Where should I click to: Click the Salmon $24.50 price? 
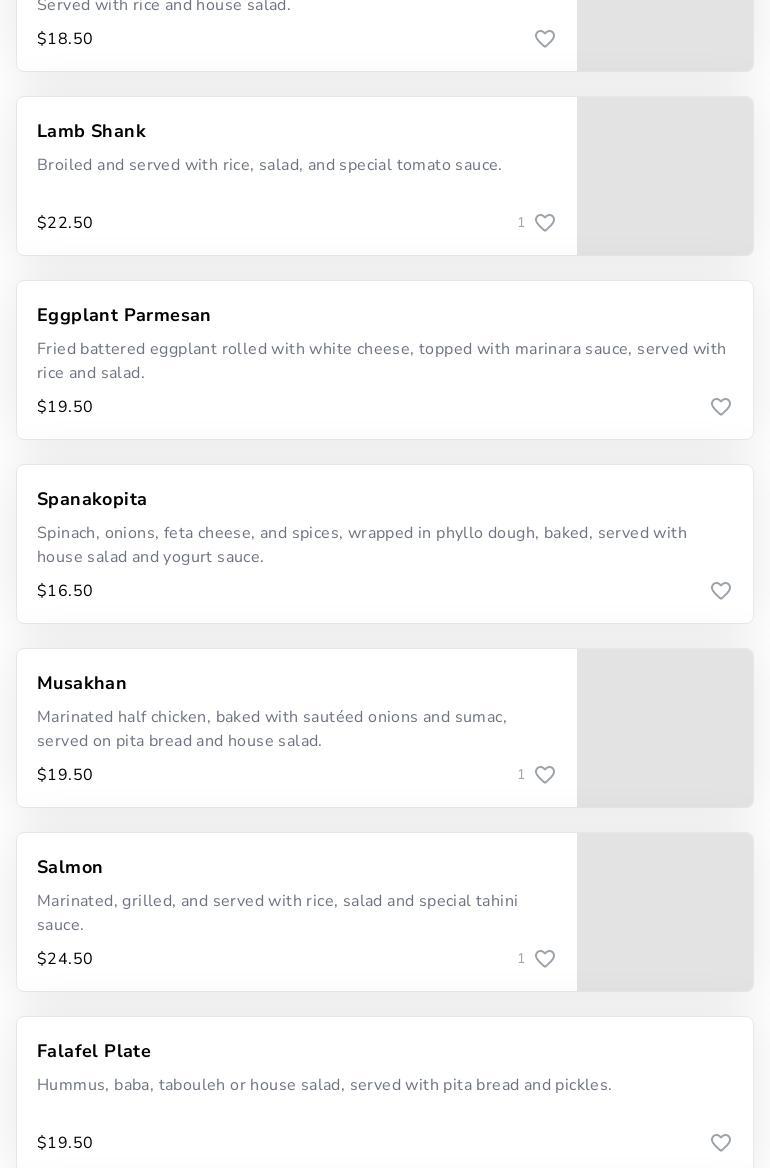tap(65, 959)
